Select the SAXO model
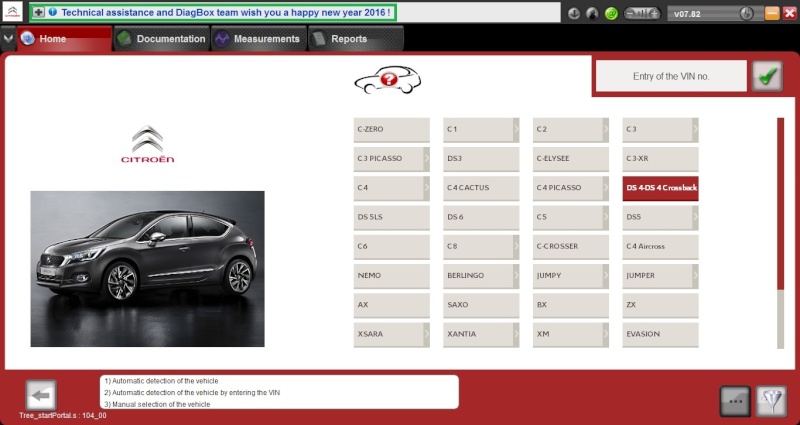 [x=481, y=305]
